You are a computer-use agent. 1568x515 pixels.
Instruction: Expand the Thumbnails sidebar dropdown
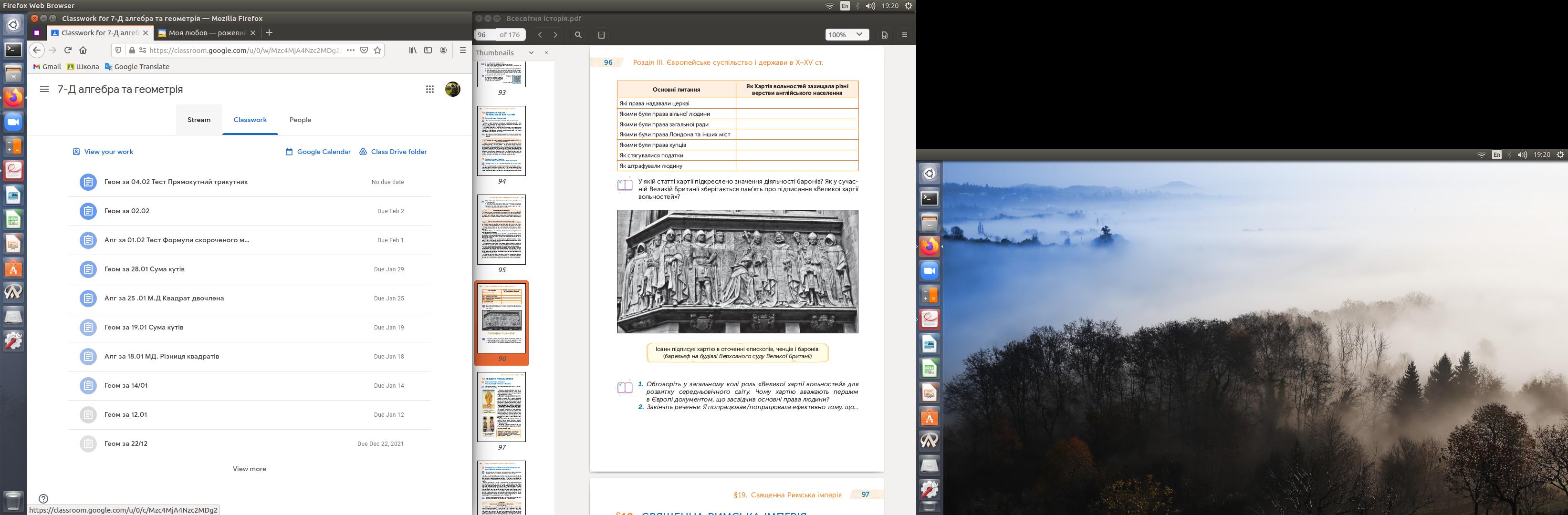(x=531, y=53)
